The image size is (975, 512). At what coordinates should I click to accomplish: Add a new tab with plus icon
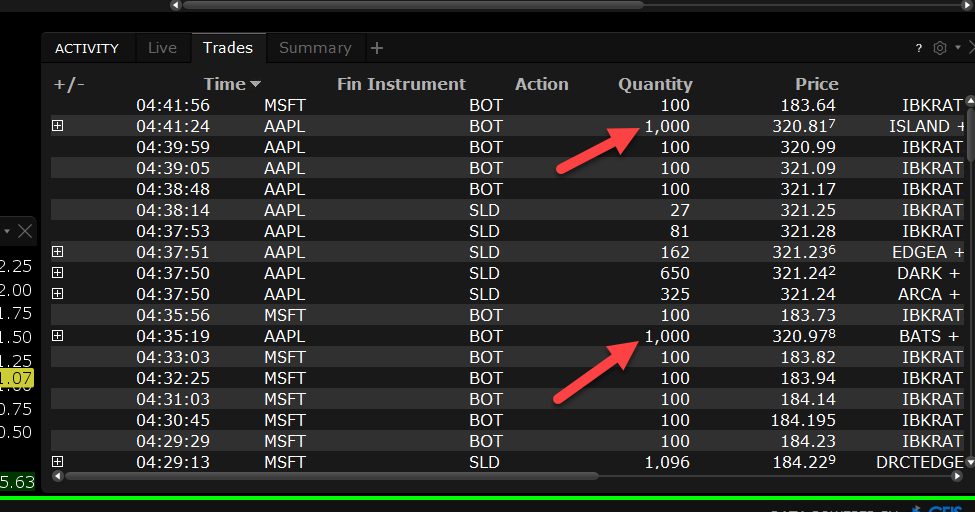pos(377,48)
